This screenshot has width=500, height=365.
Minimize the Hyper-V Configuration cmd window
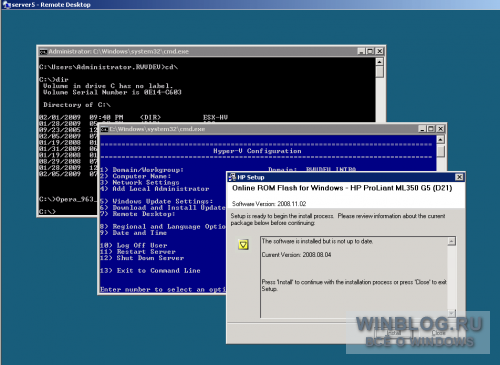pyautogui.click(x=422, y=129)
